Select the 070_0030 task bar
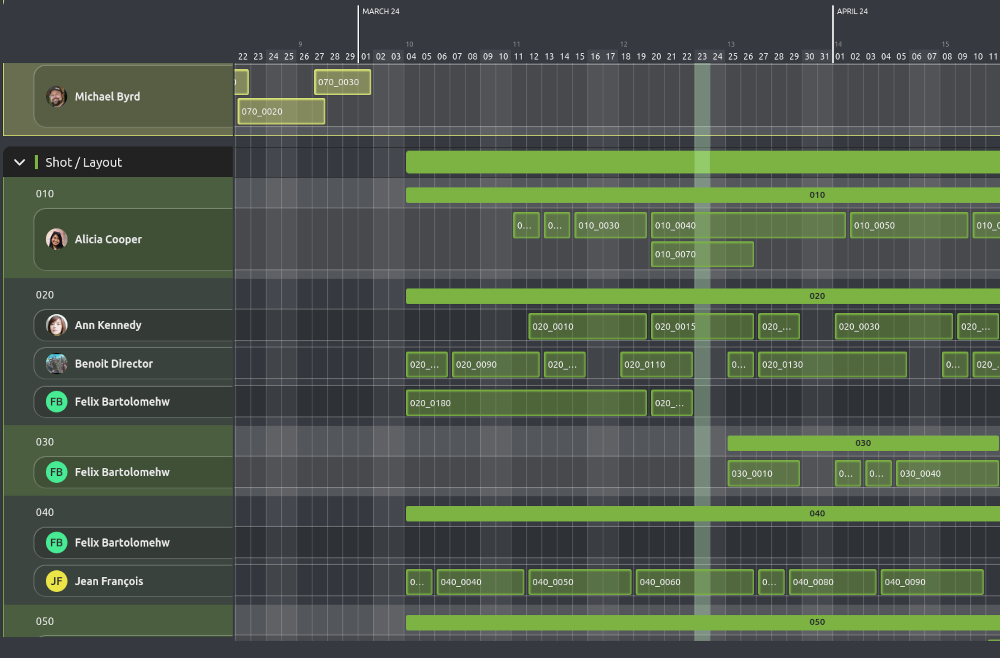1000x658 pixels. pos(342,82)
